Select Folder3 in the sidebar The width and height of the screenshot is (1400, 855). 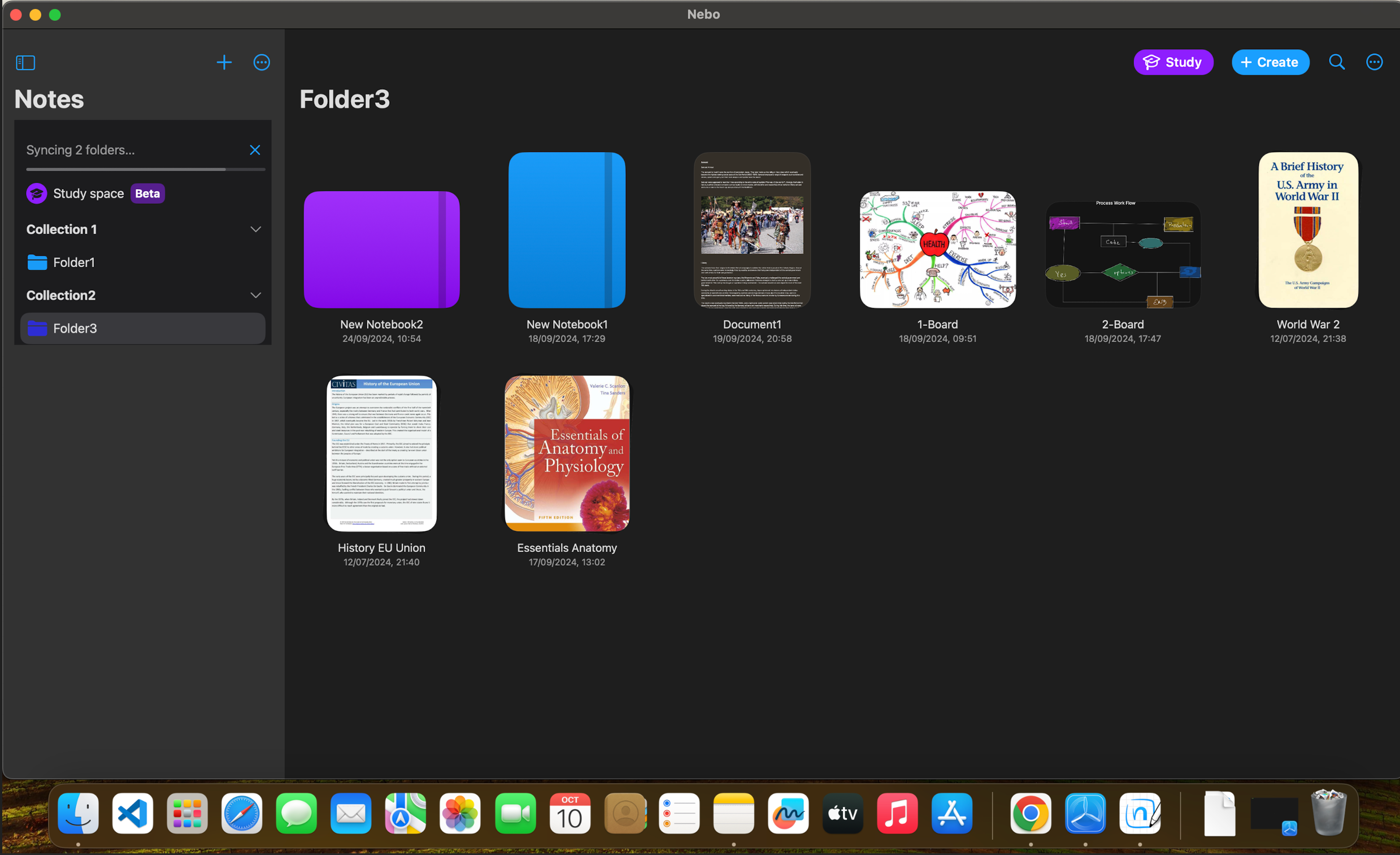coord(75,328)
